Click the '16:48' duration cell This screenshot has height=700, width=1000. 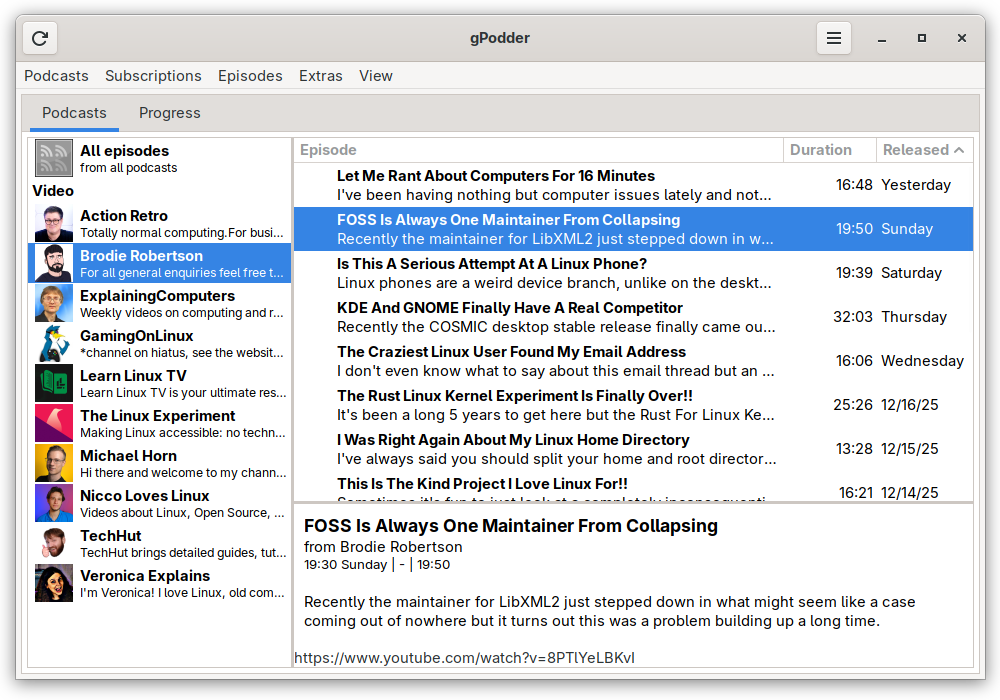(854, 185)
